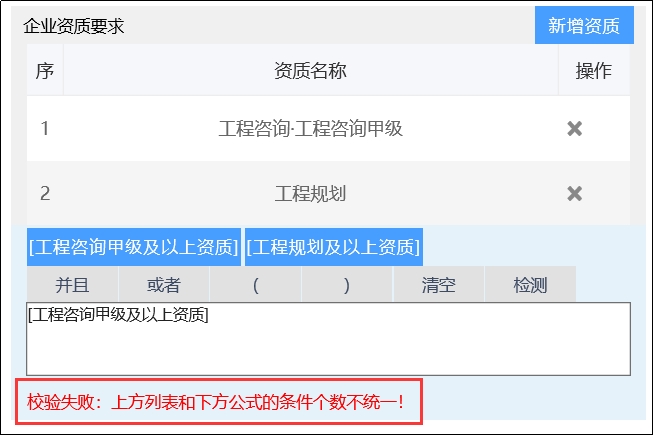Run 检测 to validate the formula
The height and width of the screenshot is (435, 653).
click(x=530, y=284)
